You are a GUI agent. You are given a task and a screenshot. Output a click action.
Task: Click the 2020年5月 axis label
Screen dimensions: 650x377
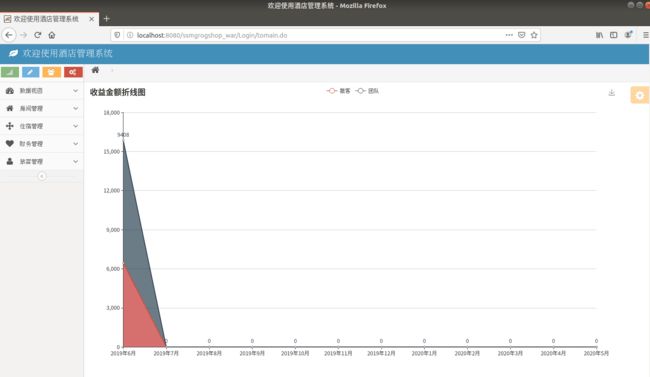pyautogui.click(x=596, y=353)
